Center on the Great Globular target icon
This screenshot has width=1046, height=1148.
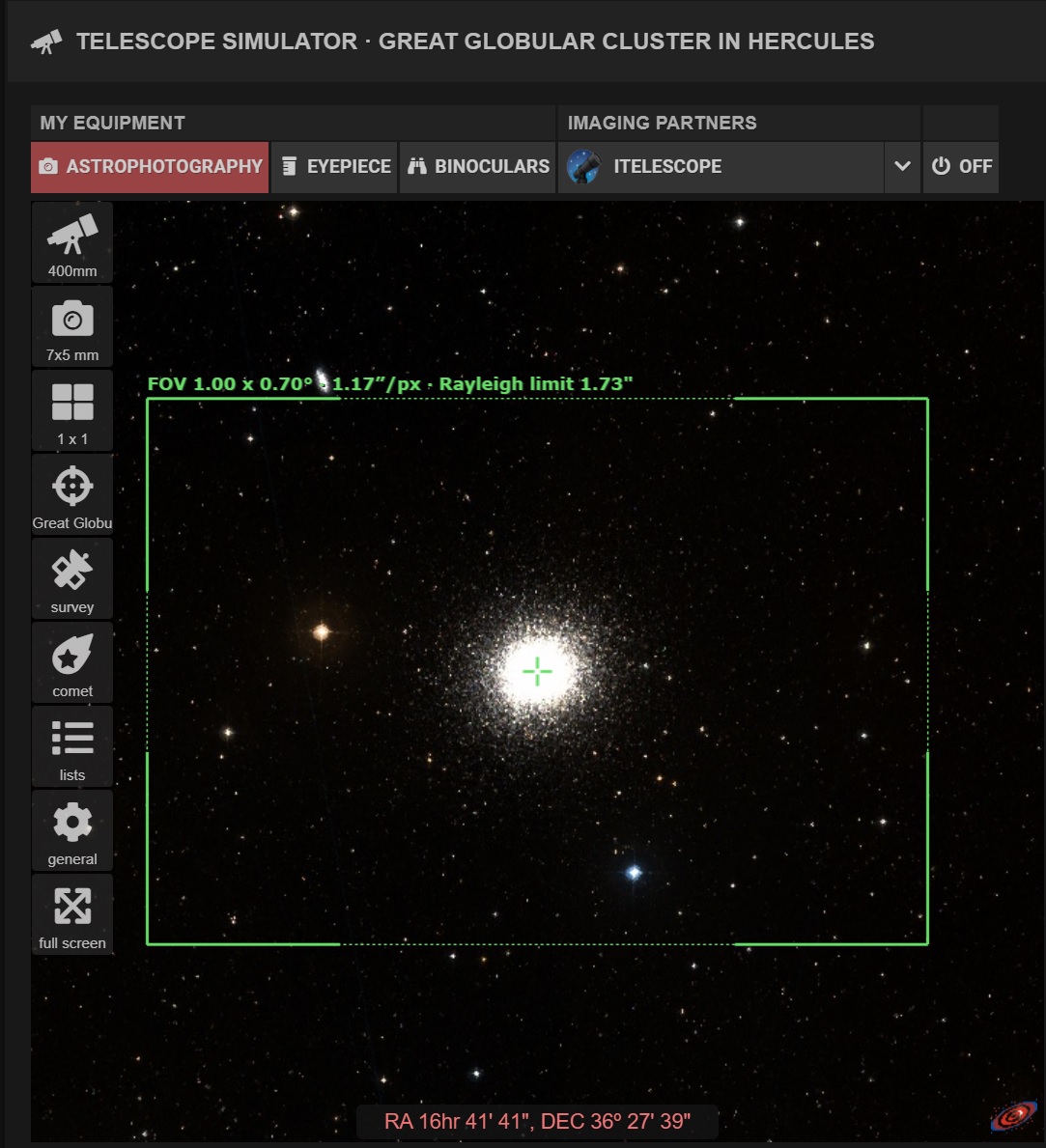tap(71, 493)
